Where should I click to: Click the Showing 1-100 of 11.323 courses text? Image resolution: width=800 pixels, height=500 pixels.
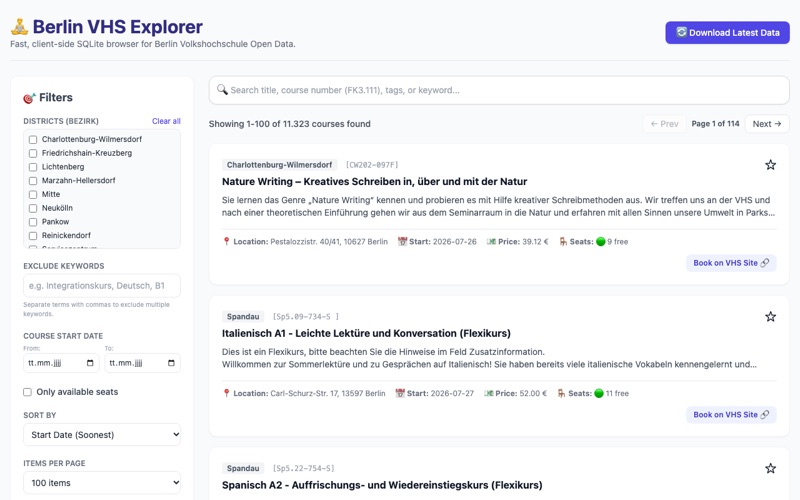[x=289, y=124]
